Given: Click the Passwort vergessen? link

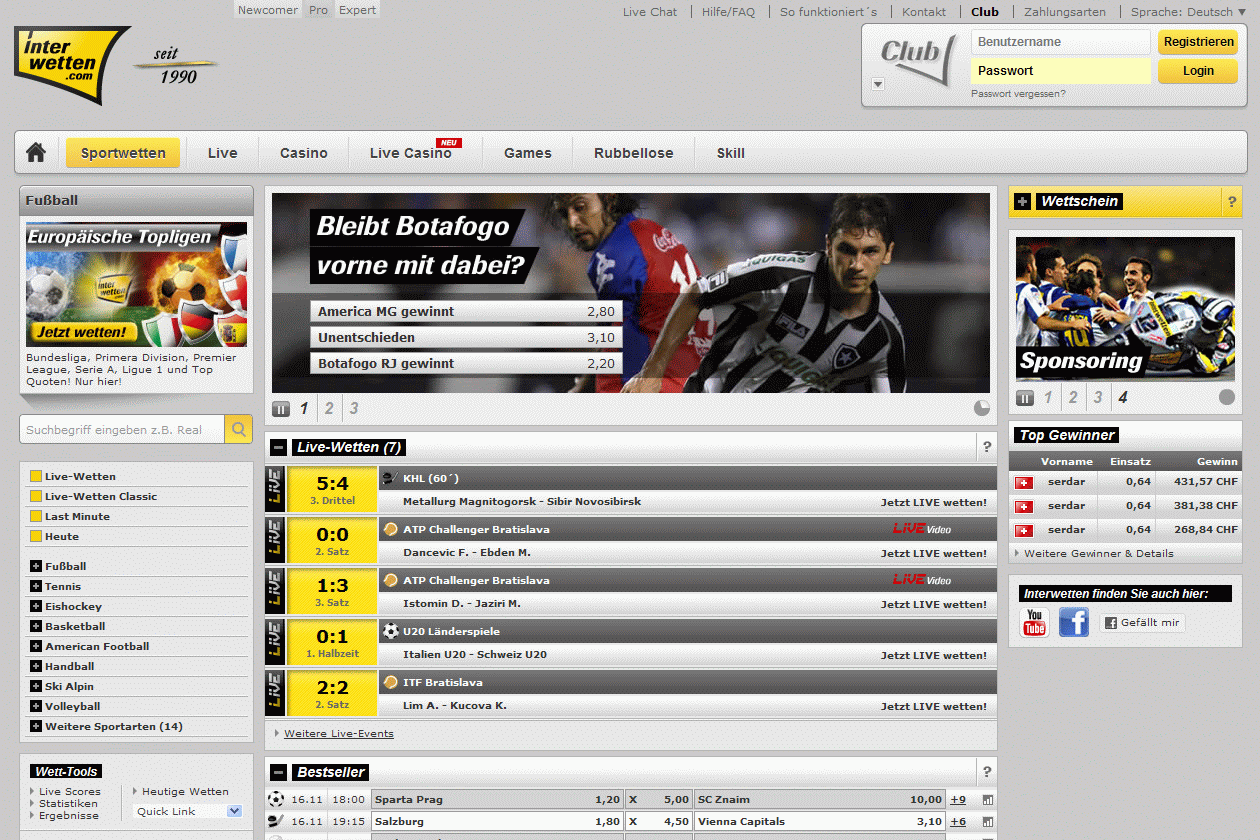Looking at the screenshot, I should click(x=1018, y=94).
